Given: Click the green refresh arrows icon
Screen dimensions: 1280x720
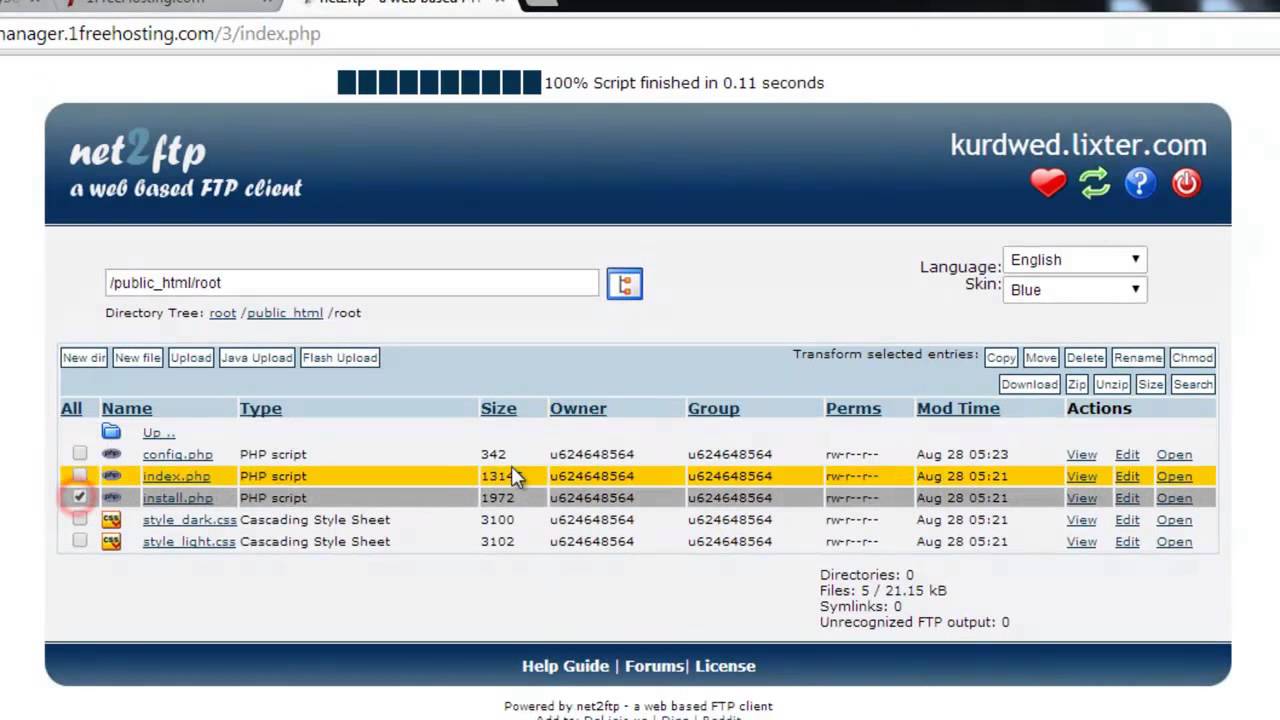Looking at the screenshot, I should click(x=1094, y=183).
